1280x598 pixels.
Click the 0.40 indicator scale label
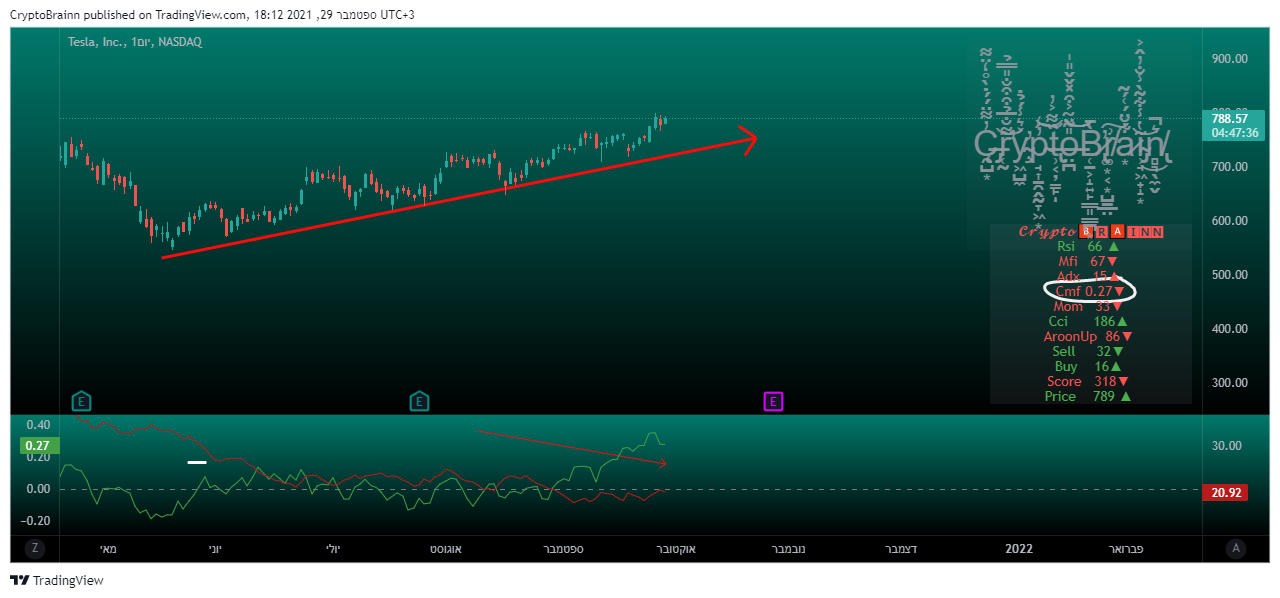[x=38, y=425]
